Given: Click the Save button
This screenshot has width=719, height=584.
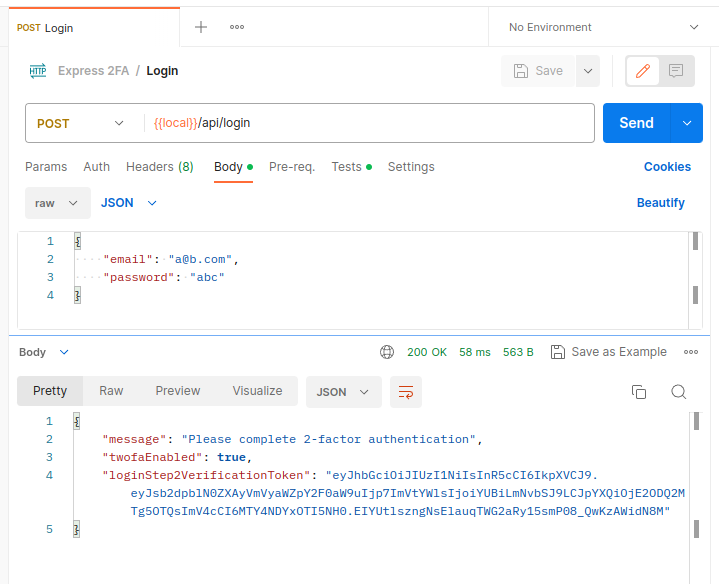Looking at the screenshot, I should 538,71.
